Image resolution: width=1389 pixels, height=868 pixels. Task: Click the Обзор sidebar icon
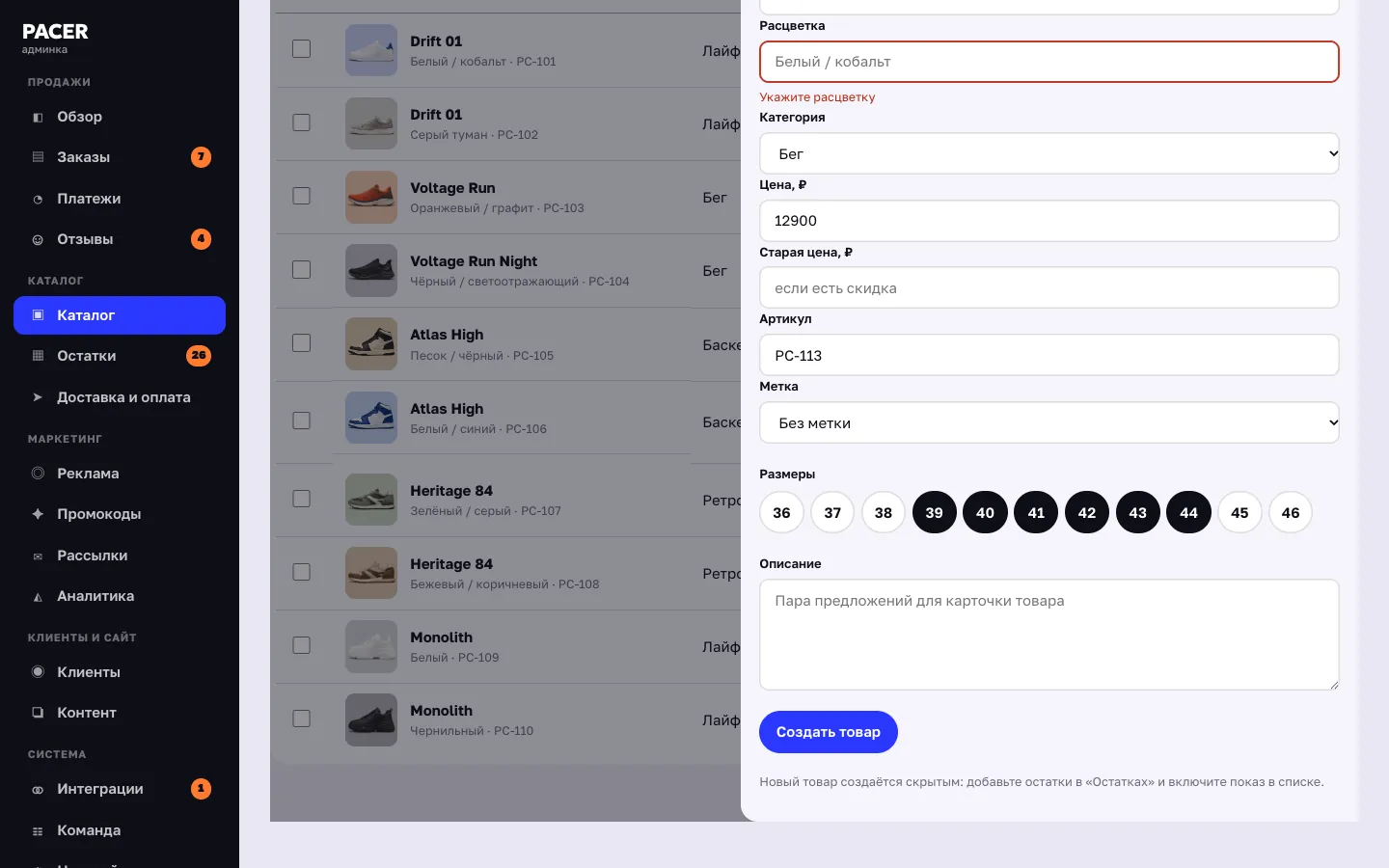coord(38,117)
